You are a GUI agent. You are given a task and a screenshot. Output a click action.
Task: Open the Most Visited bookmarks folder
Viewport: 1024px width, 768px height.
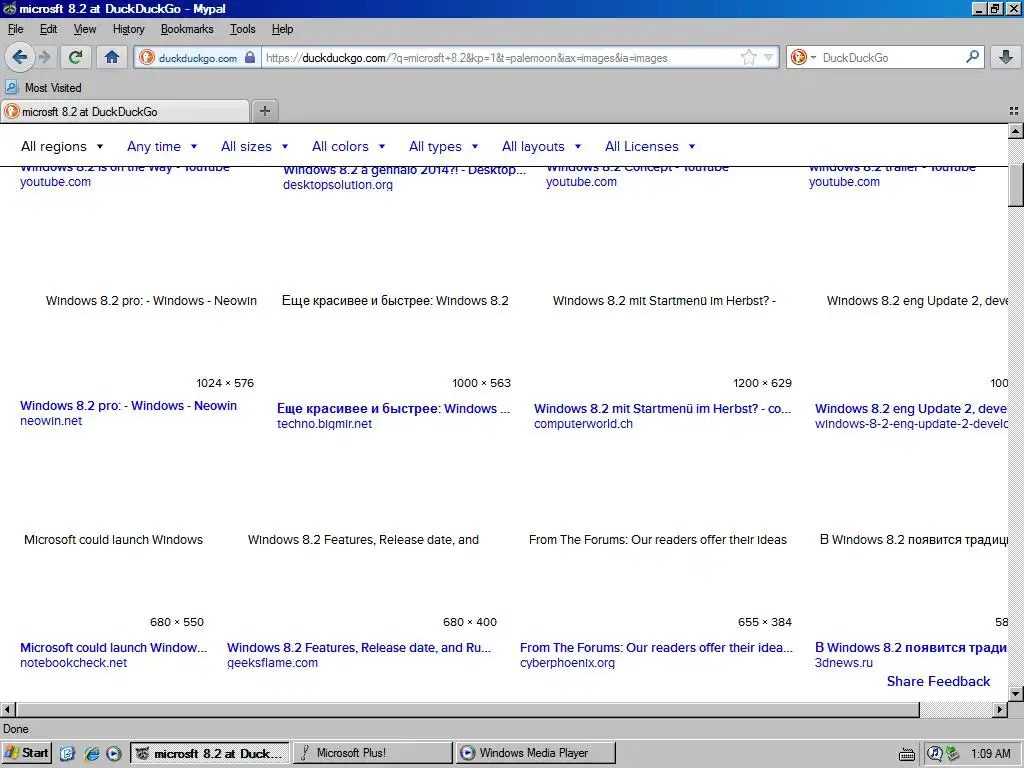[x=44, y=88]
